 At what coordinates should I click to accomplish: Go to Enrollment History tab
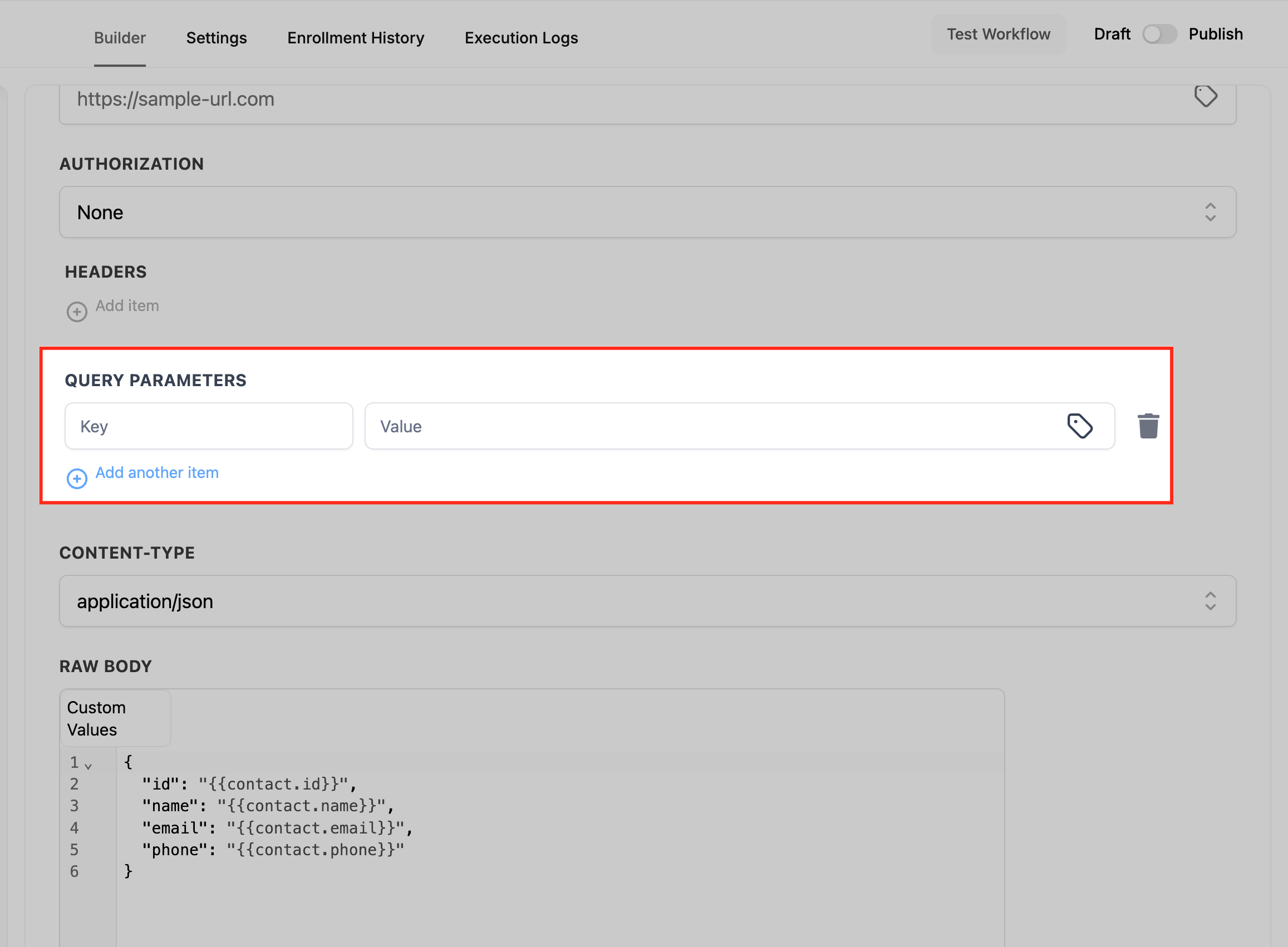pos(356,38)
